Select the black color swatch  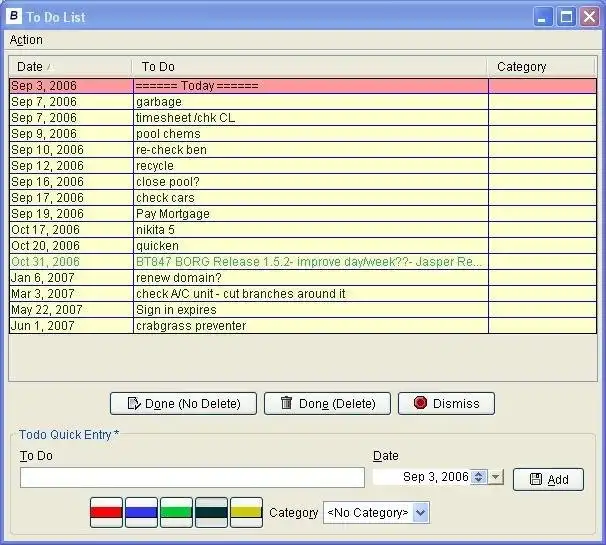(211, 512)
